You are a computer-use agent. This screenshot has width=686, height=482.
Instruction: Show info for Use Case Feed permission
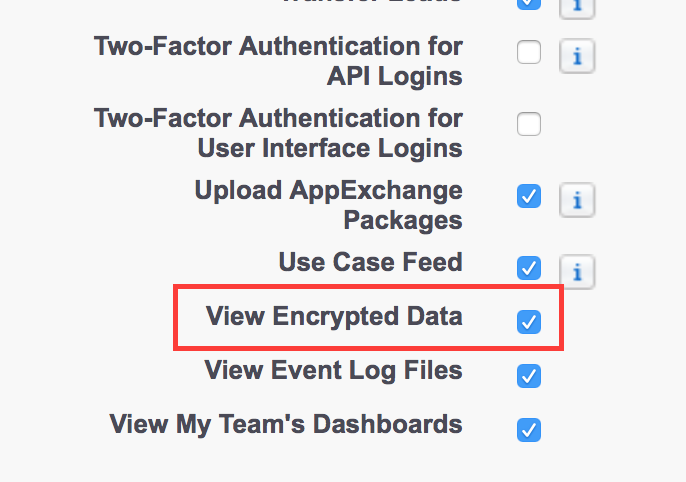pyautogui.click(x=577, y=272)
